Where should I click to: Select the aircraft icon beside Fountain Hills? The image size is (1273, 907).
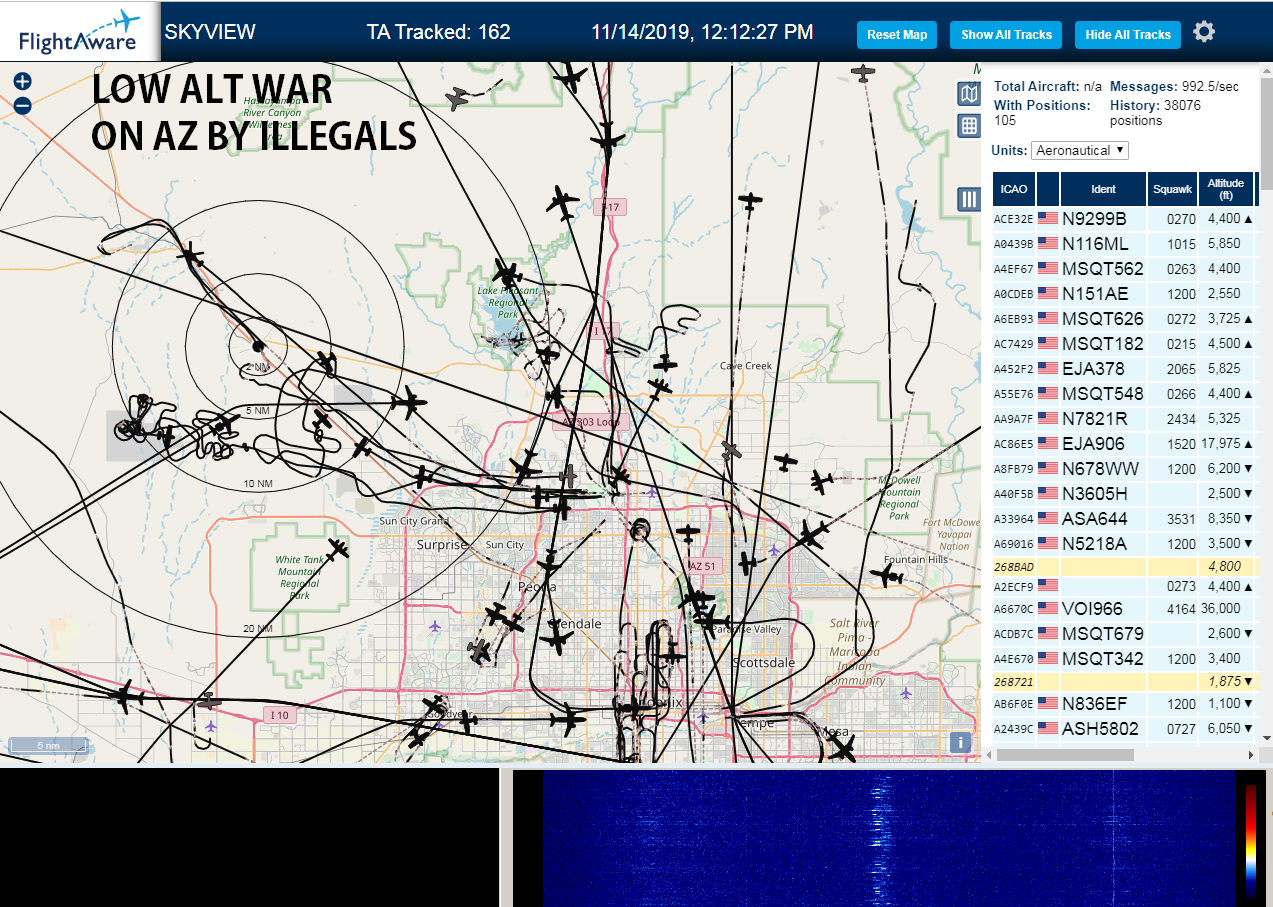(886, 576)
